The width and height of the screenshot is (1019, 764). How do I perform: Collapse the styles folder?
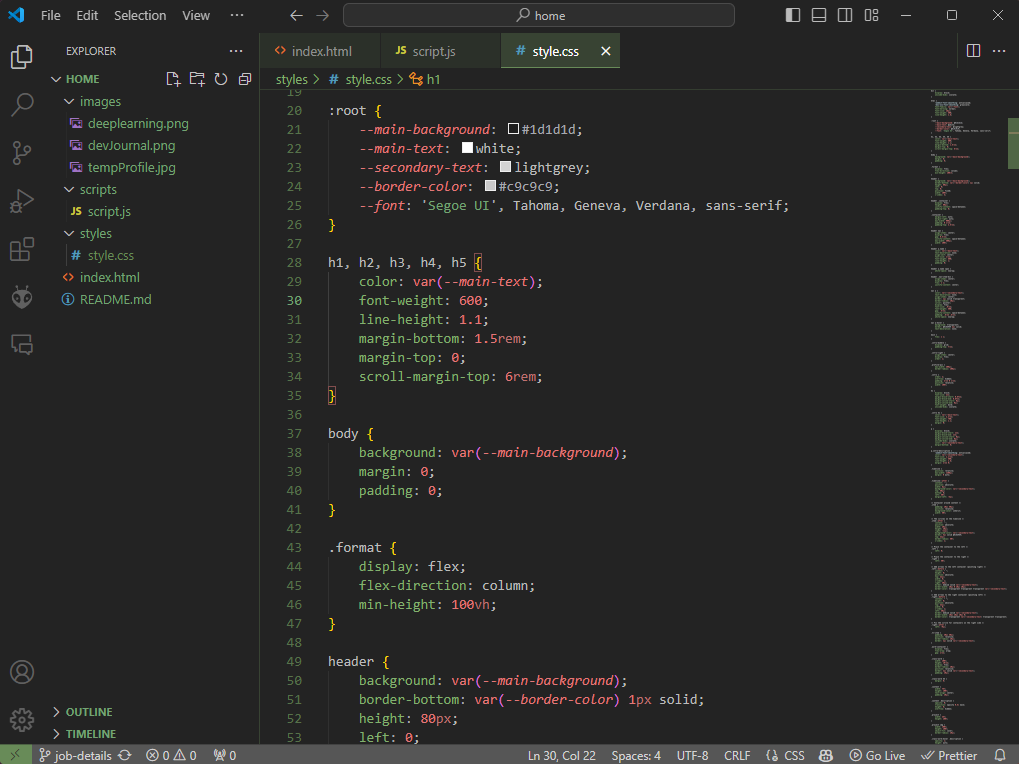coord(69,233)
